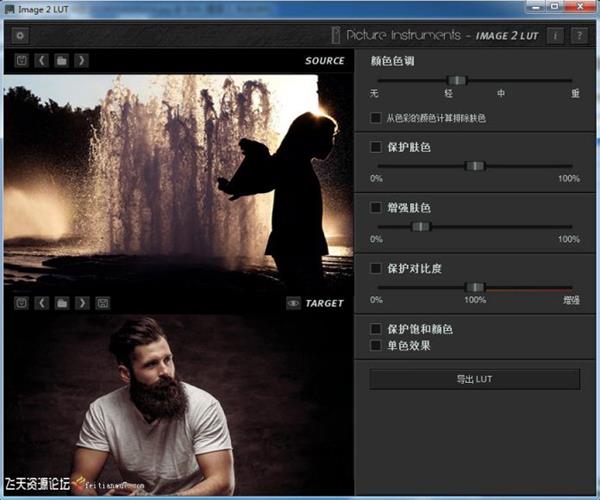Save target image with disk icon
This screenshot has height=500, width=600.
[x=102, y=303]
